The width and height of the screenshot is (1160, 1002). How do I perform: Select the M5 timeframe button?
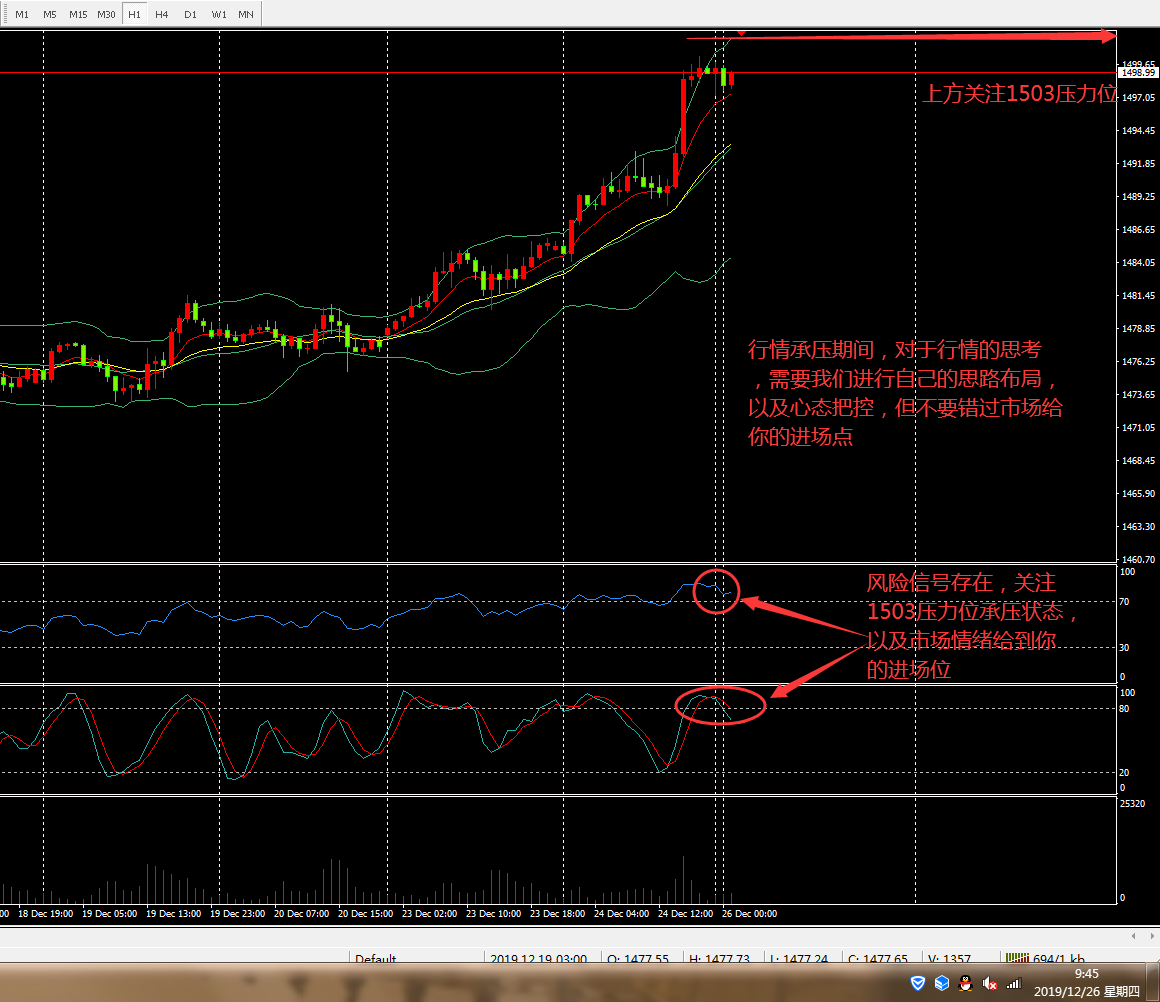pos(50,14)
